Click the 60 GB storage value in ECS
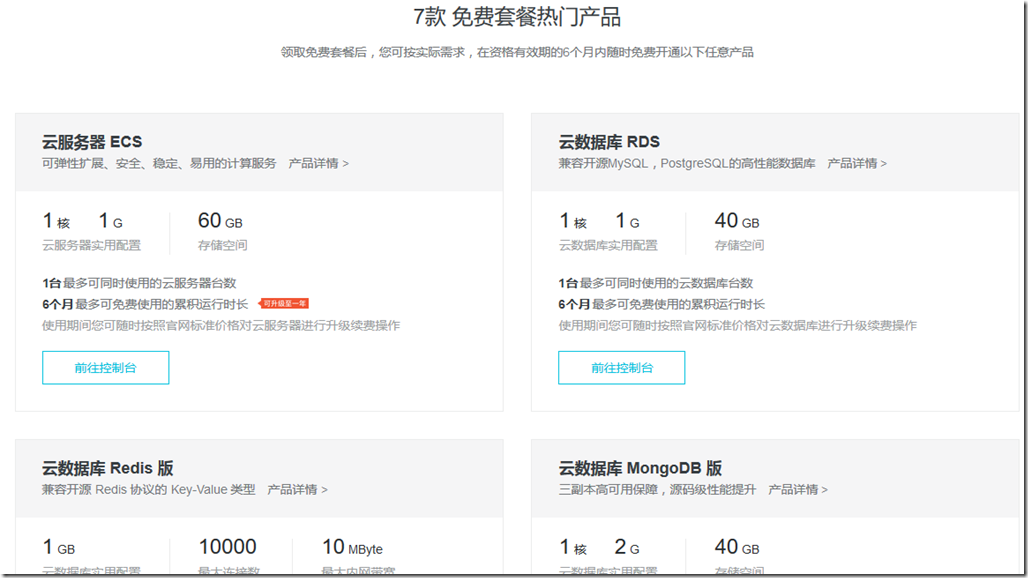Image resolution: width=1028 pixels, height=578 pixels. pyautogui.click(x=220, y=221)
